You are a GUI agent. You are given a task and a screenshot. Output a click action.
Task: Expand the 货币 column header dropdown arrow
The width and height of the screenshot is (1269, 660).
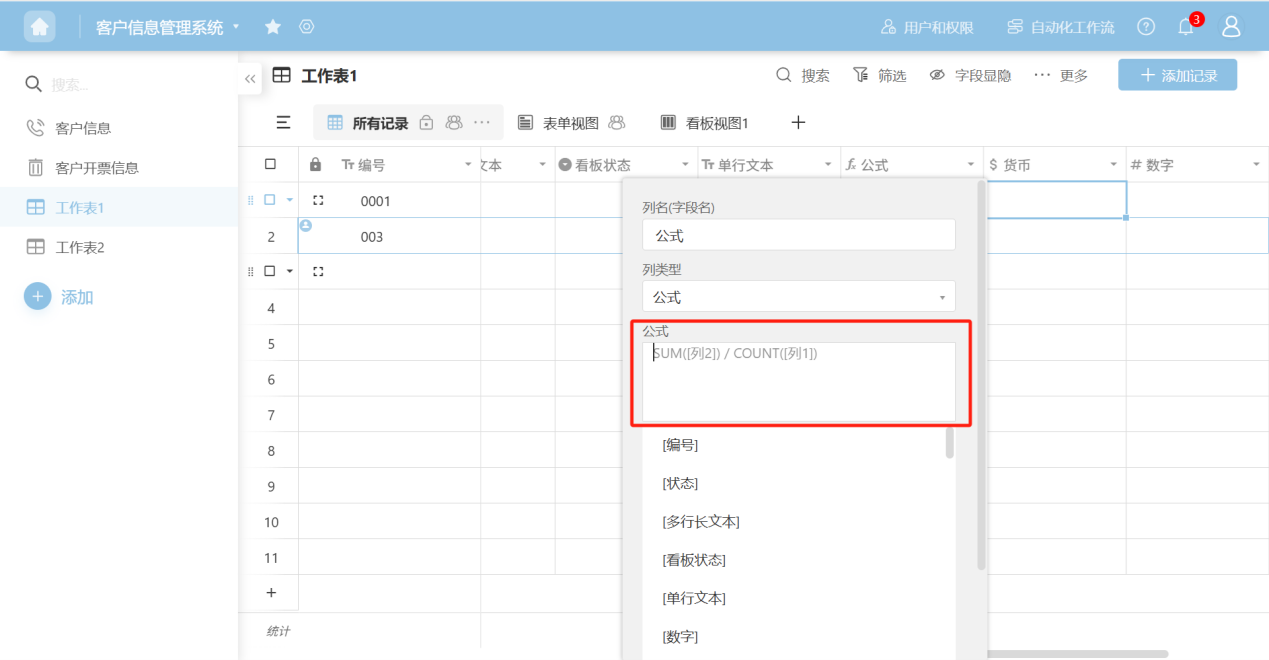[1114, 165]
